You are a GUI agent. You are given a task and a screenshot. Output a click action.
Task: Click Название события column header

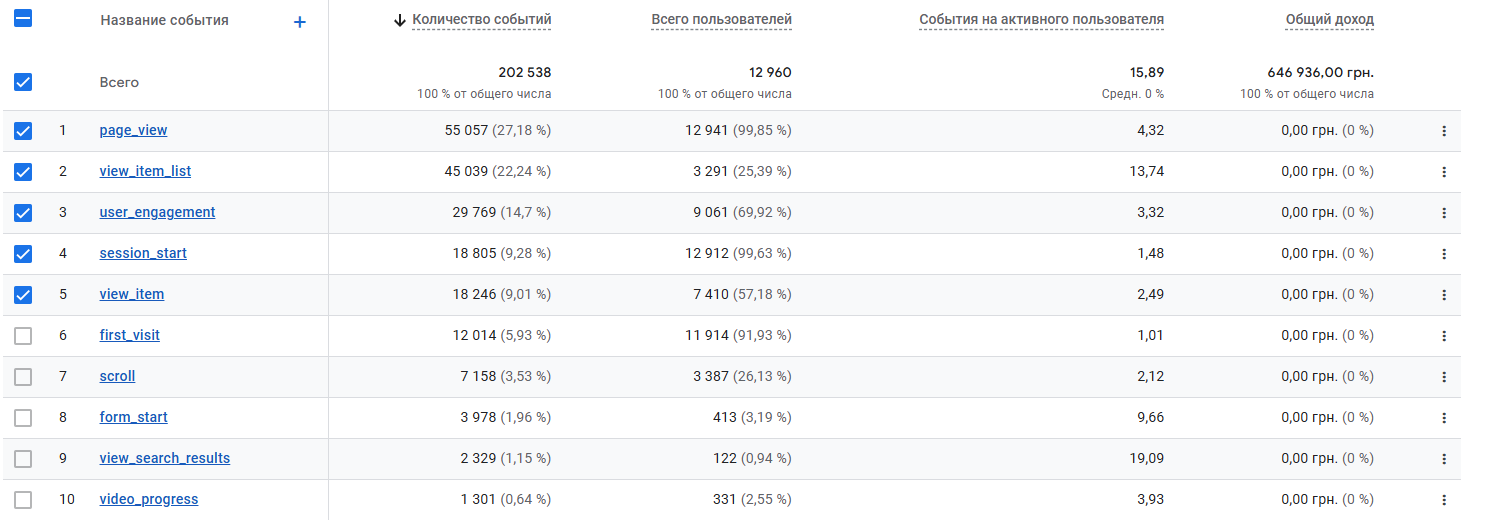(x=164, y=20)
